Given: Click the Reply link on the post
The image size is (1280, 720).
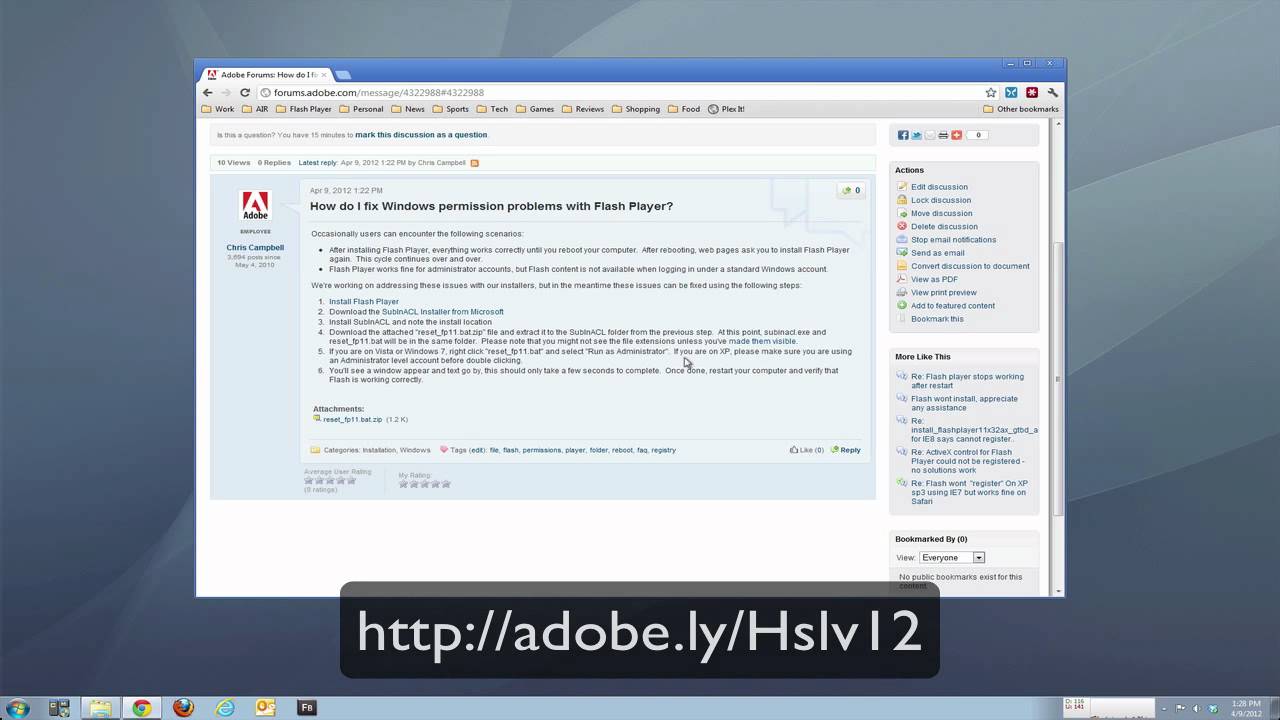Looking at the screenshot, I should pos(846,450).
